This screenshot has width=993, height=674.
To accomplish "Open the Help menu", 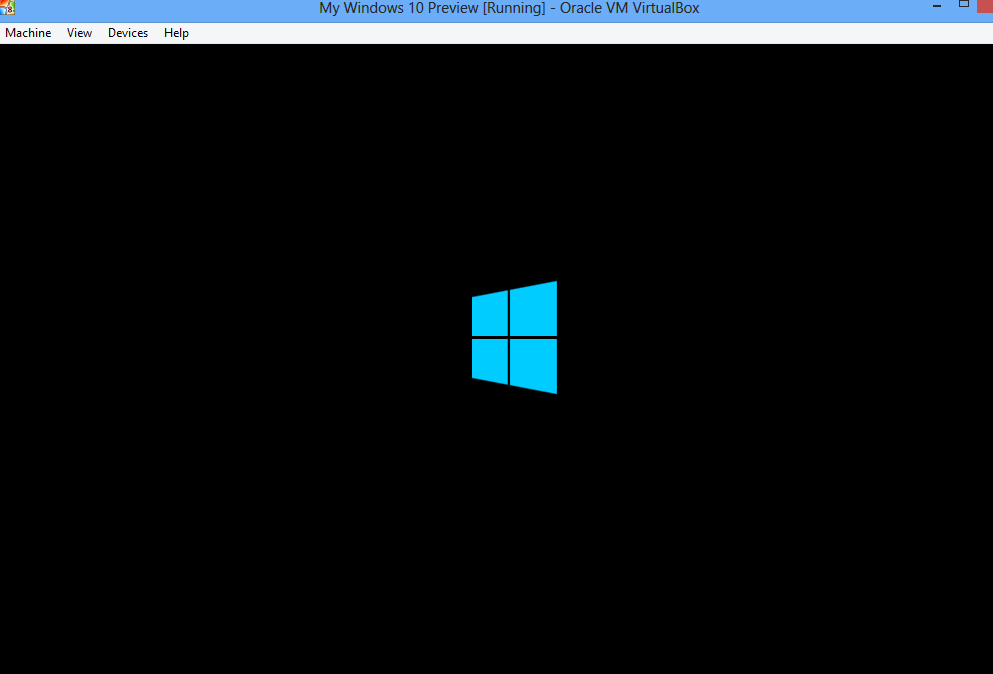I will tap(176, 33).
